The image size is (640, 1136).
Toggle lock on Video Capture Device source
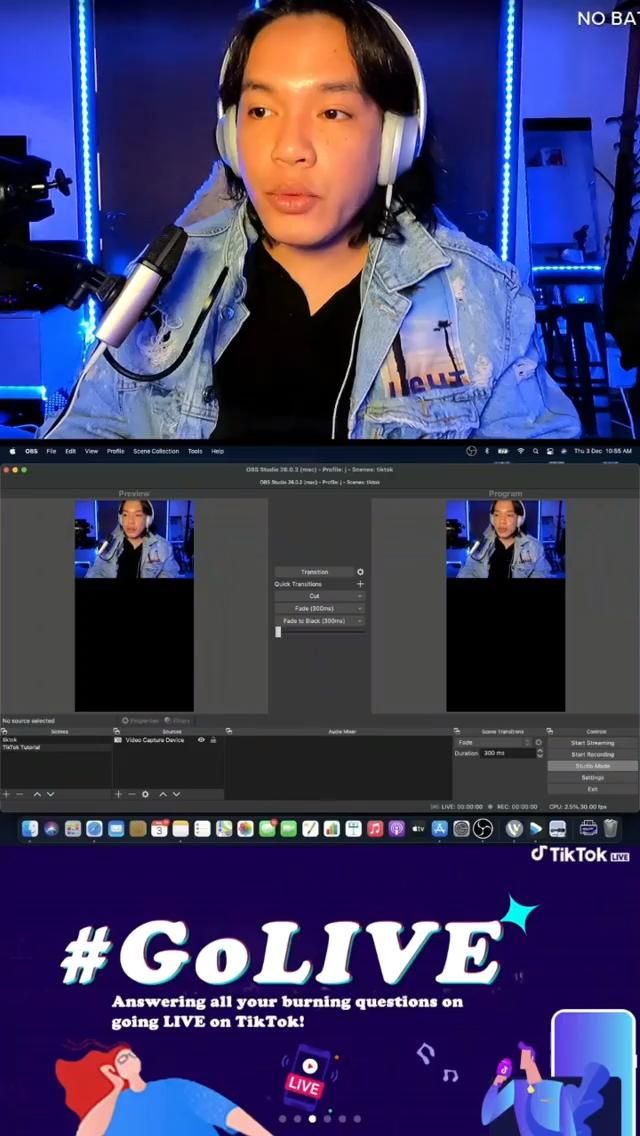(213, 740)
